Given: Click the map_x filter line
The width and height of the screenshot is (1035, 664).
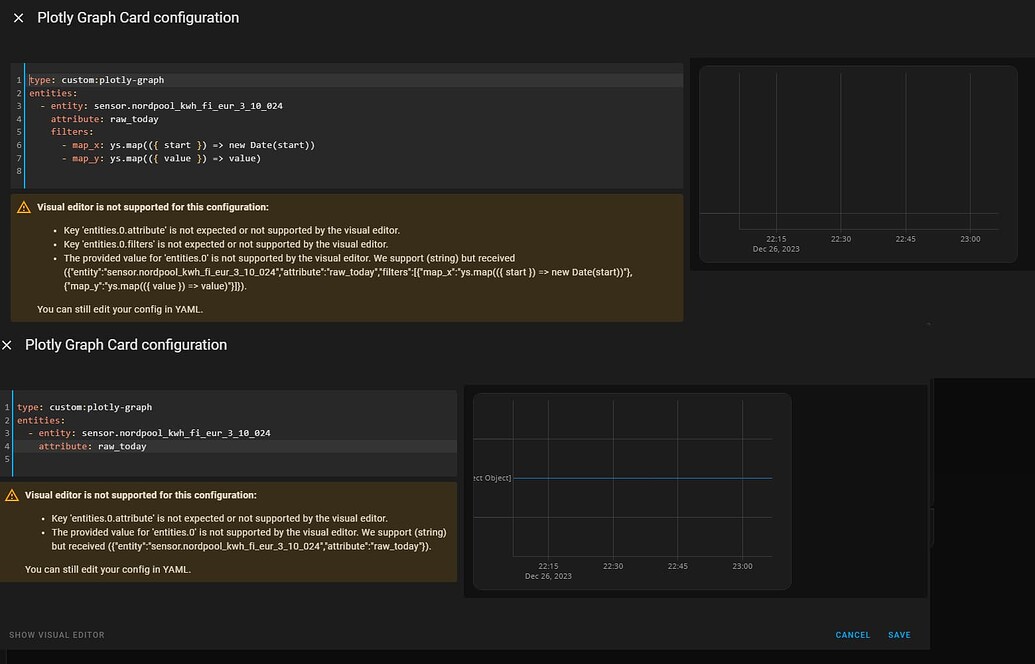Looking at the screenshot, I should click(188, 145).
